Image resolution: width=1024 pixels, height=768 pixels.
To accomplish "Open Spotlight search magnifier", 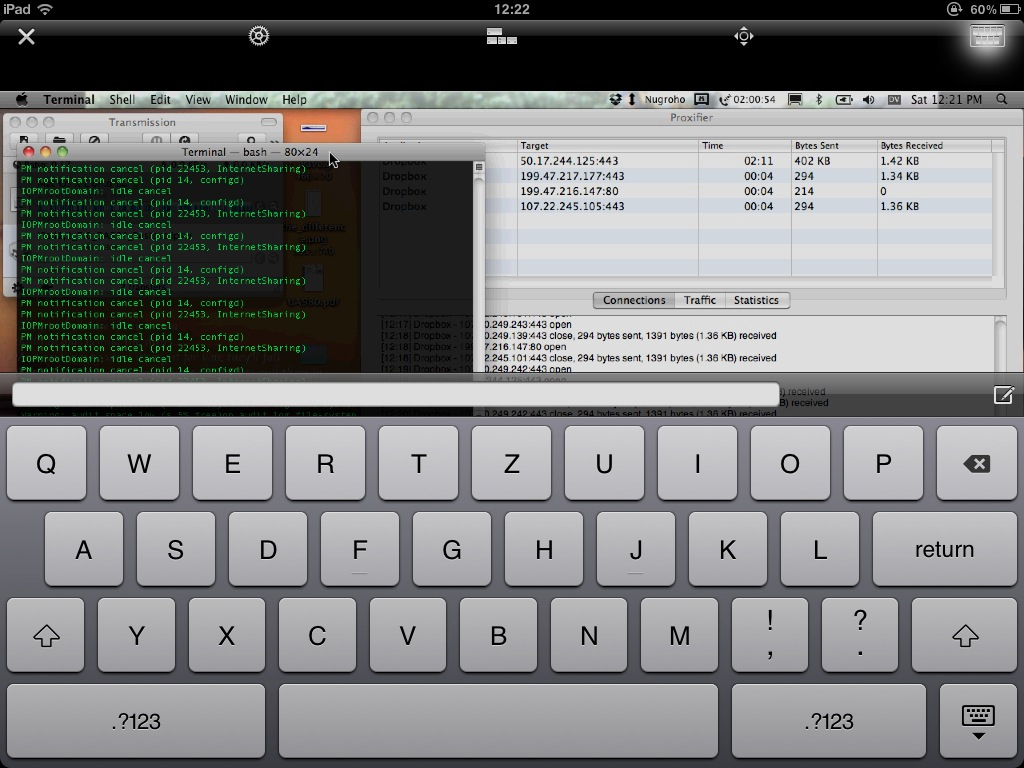I will (1001, 99).
